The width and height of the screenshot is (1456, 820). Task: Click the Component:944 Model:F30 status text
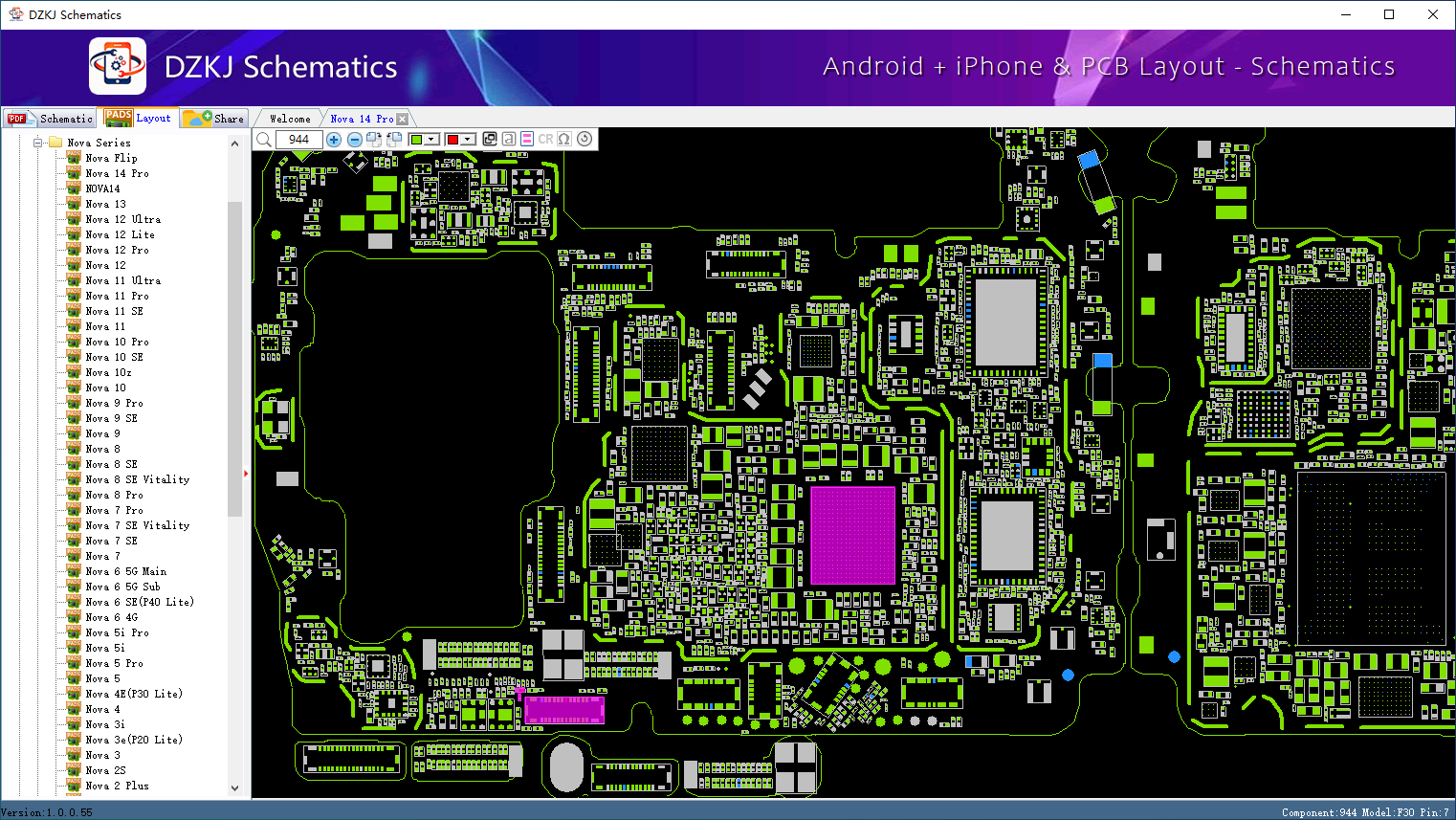(x=1366, y=812)
